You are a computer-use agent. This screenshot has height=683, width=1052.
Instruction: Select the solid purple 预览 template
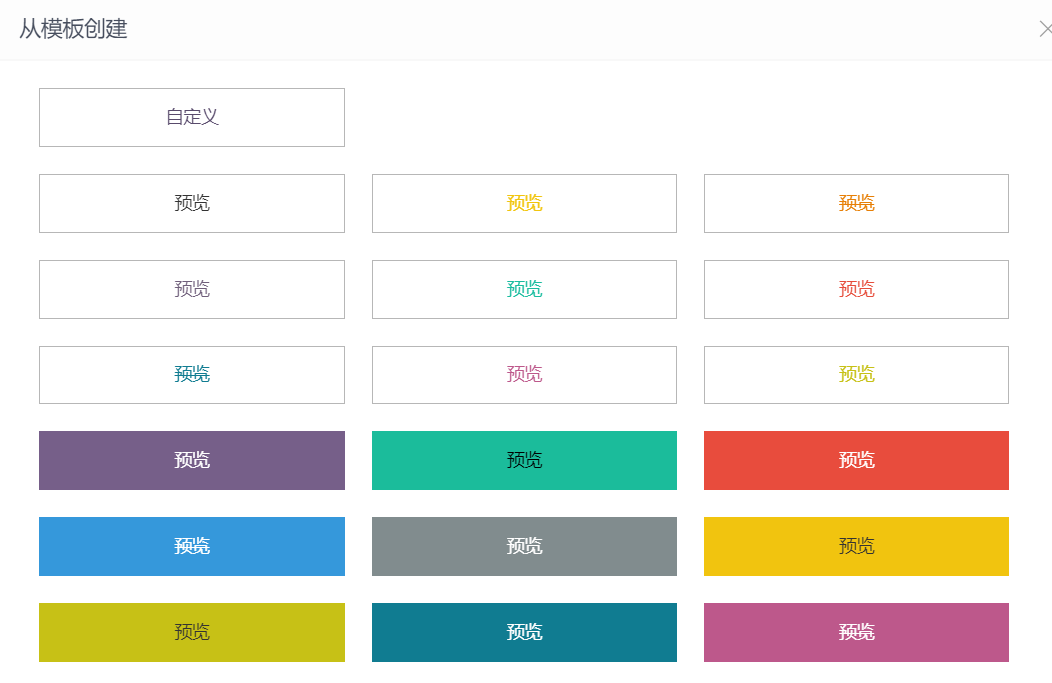(x=192, y=460)
